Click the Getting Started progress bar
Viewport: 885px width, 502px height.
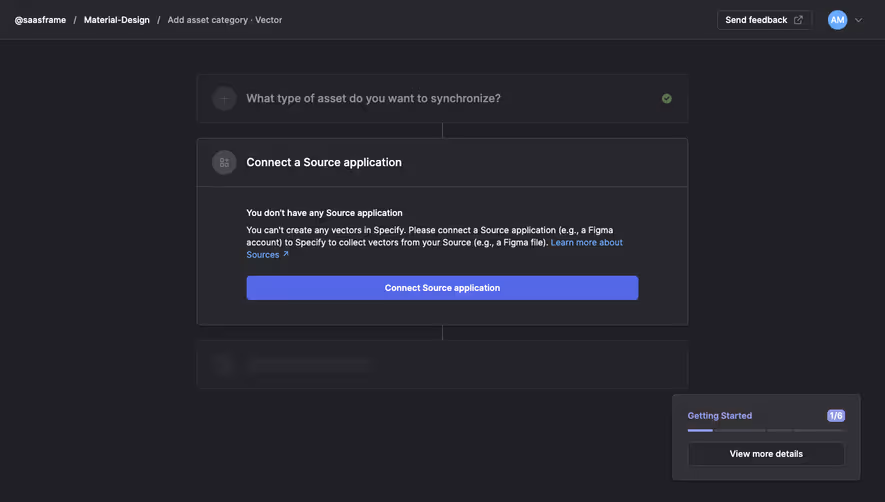click(x=766, y=430)
